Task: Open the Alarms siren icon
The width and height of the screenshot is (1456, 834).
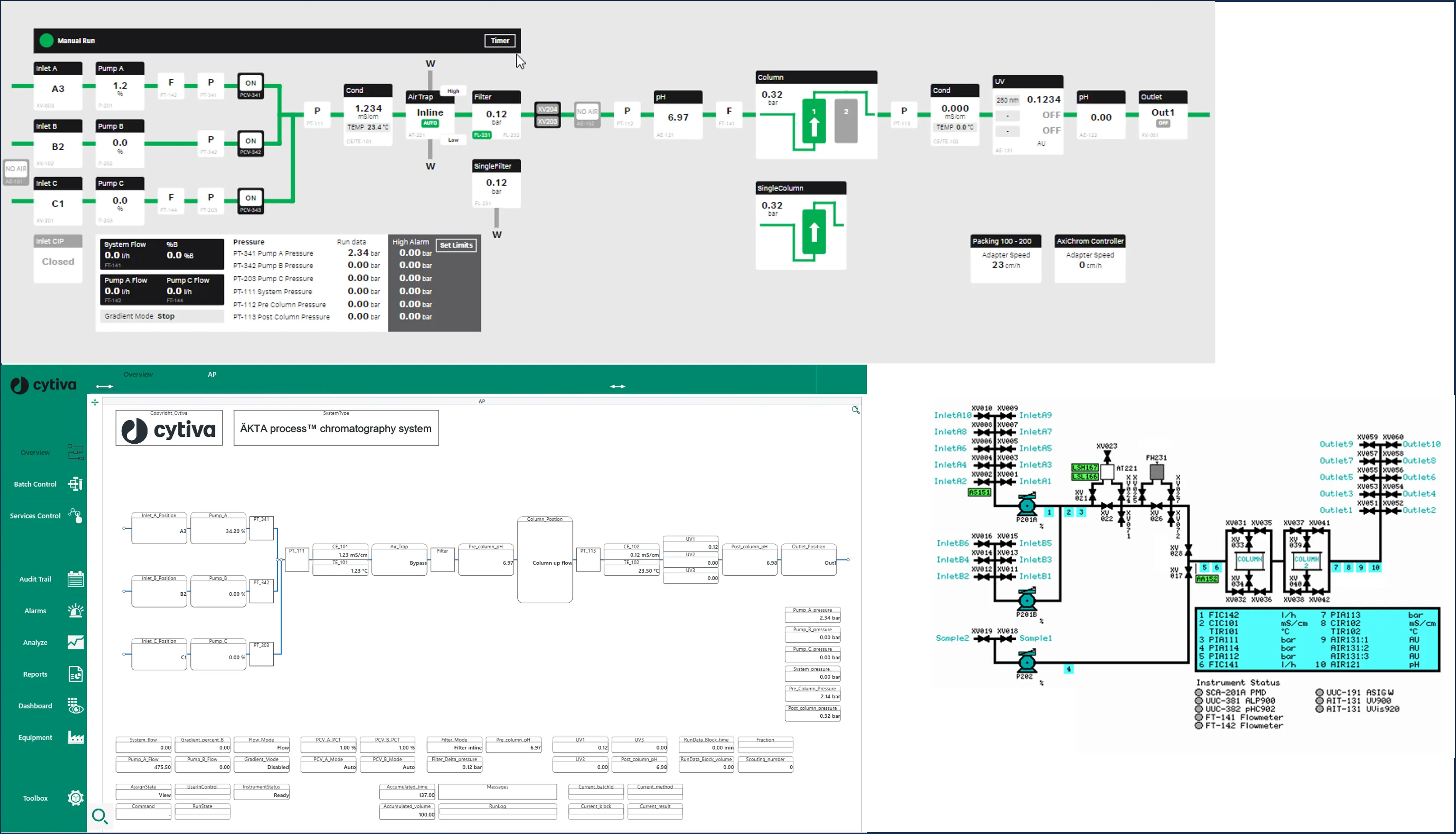Action: (x=75, y=611)
